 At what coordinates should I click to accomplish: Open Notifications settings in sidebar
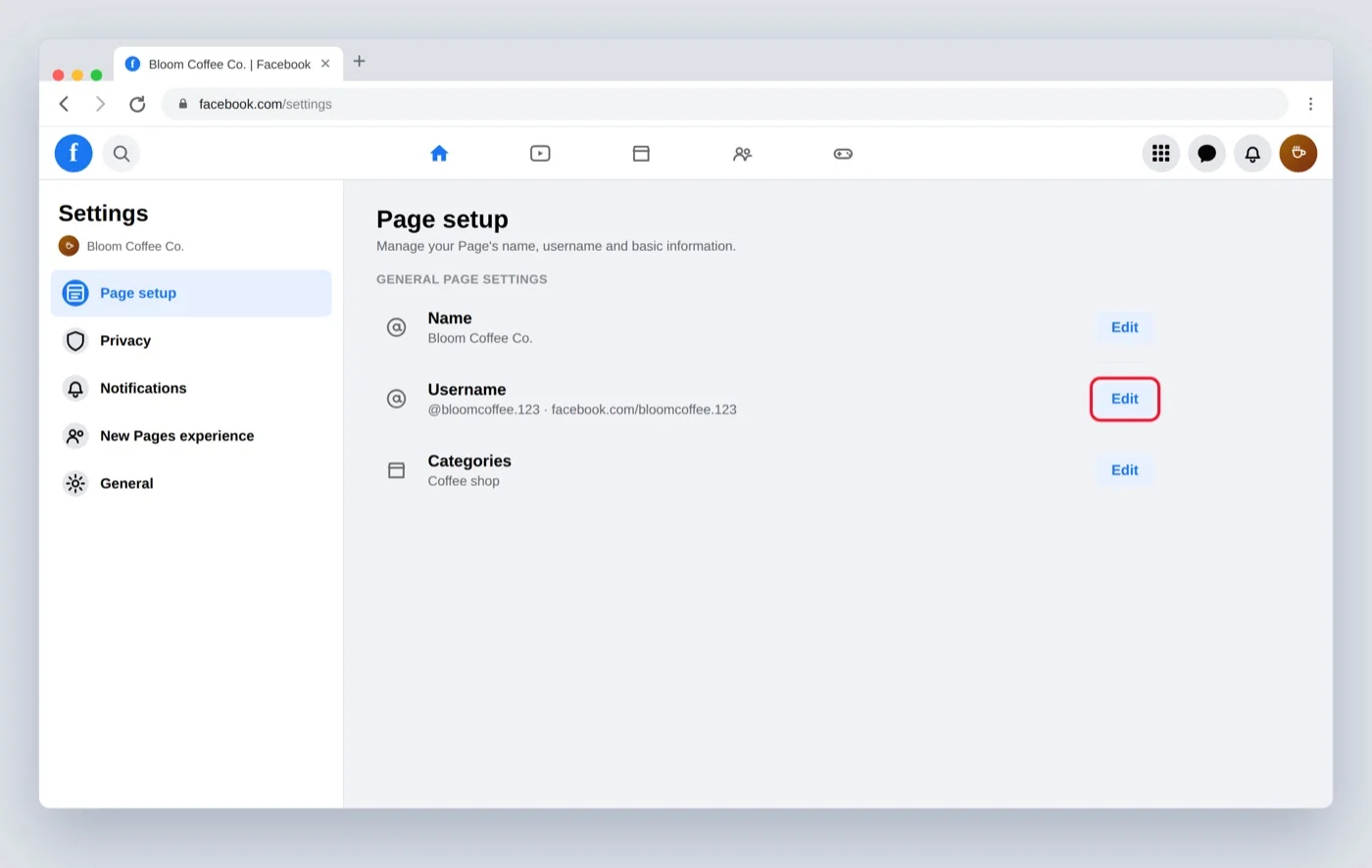pos(191,388)
